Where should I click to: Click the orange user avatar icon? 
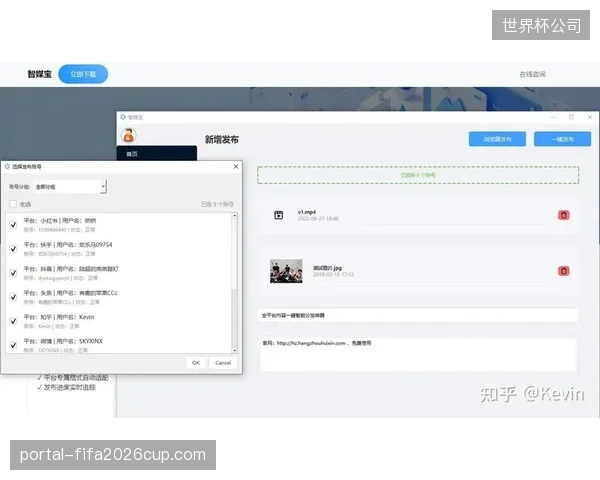[x=129, y=135]
